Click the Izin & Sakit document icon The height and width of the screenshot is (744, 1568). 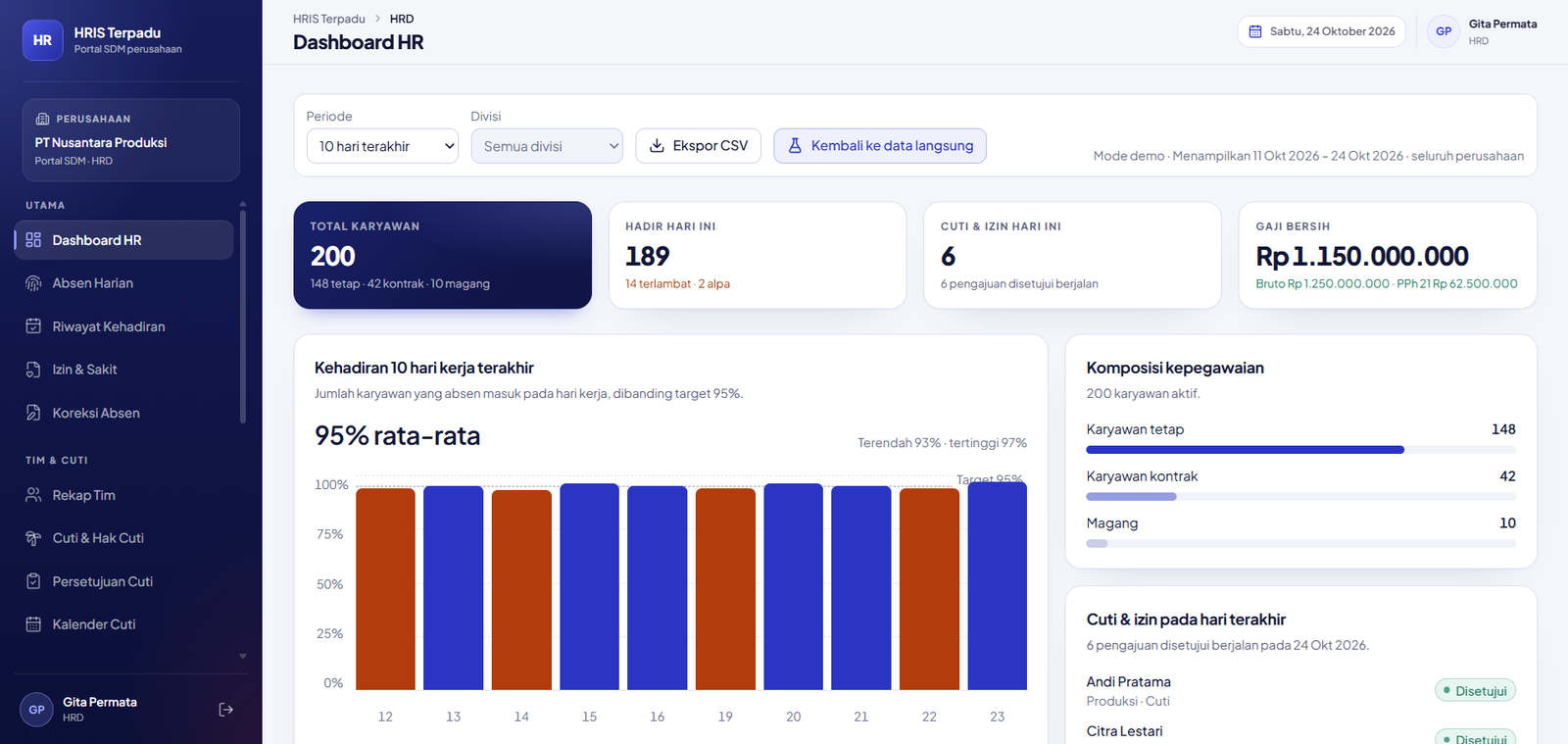[33, 370]
